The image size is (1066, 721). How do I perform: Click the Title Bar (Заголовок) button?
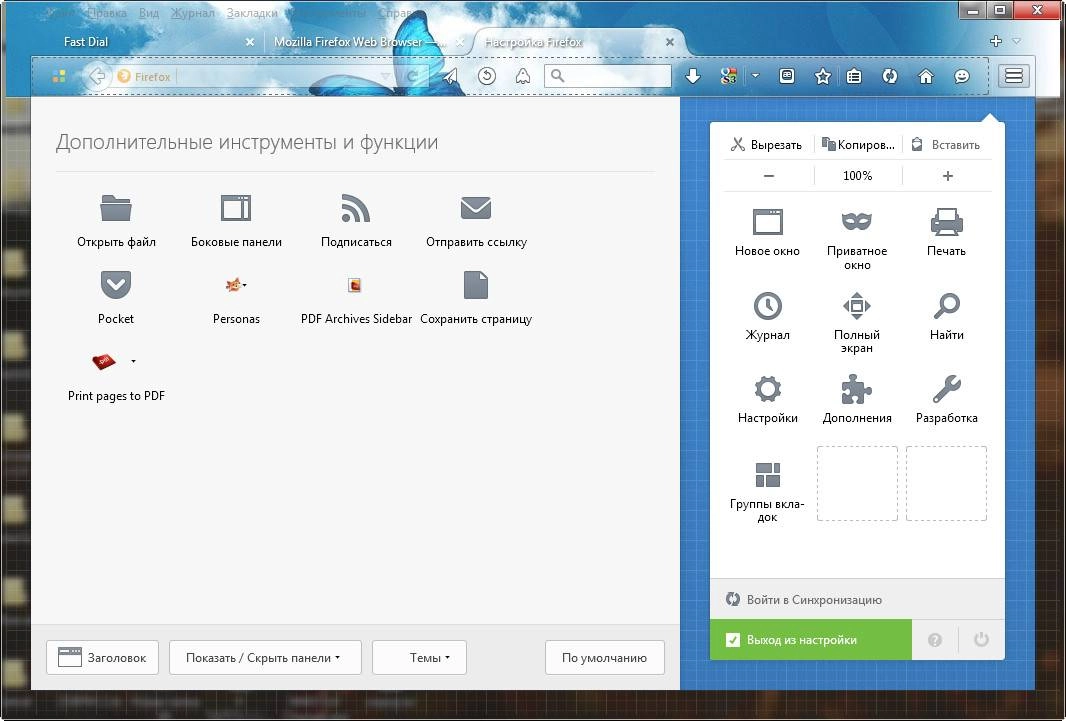coord(102,657)
